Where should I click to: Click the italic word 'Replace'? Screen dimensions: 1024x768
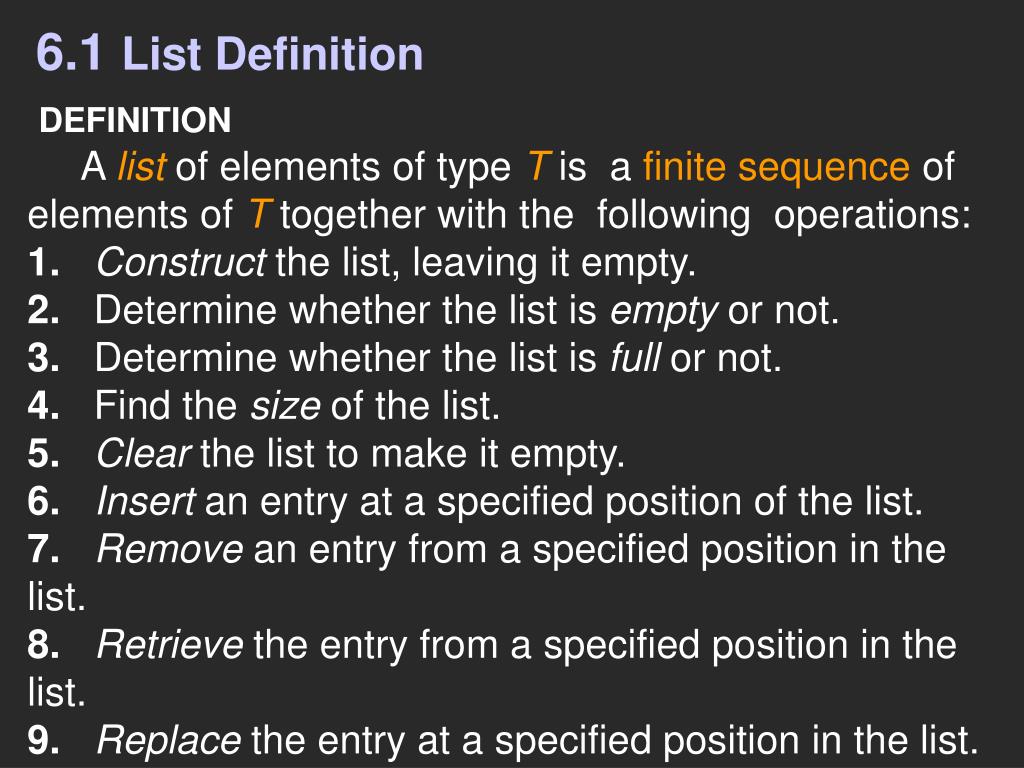tap(169, 741)
